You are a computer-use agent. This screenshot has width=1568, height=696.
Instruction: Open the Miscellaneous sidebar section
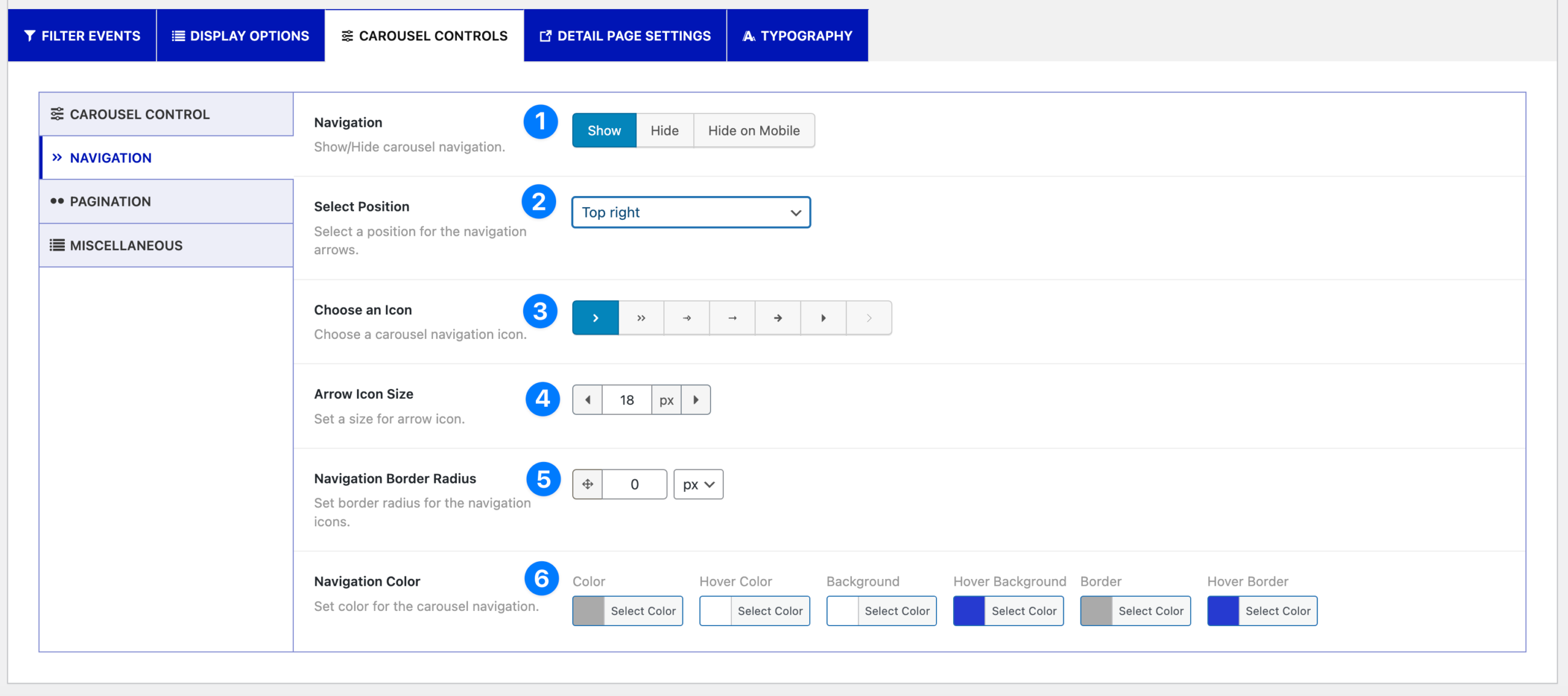[x=167, y=245]
